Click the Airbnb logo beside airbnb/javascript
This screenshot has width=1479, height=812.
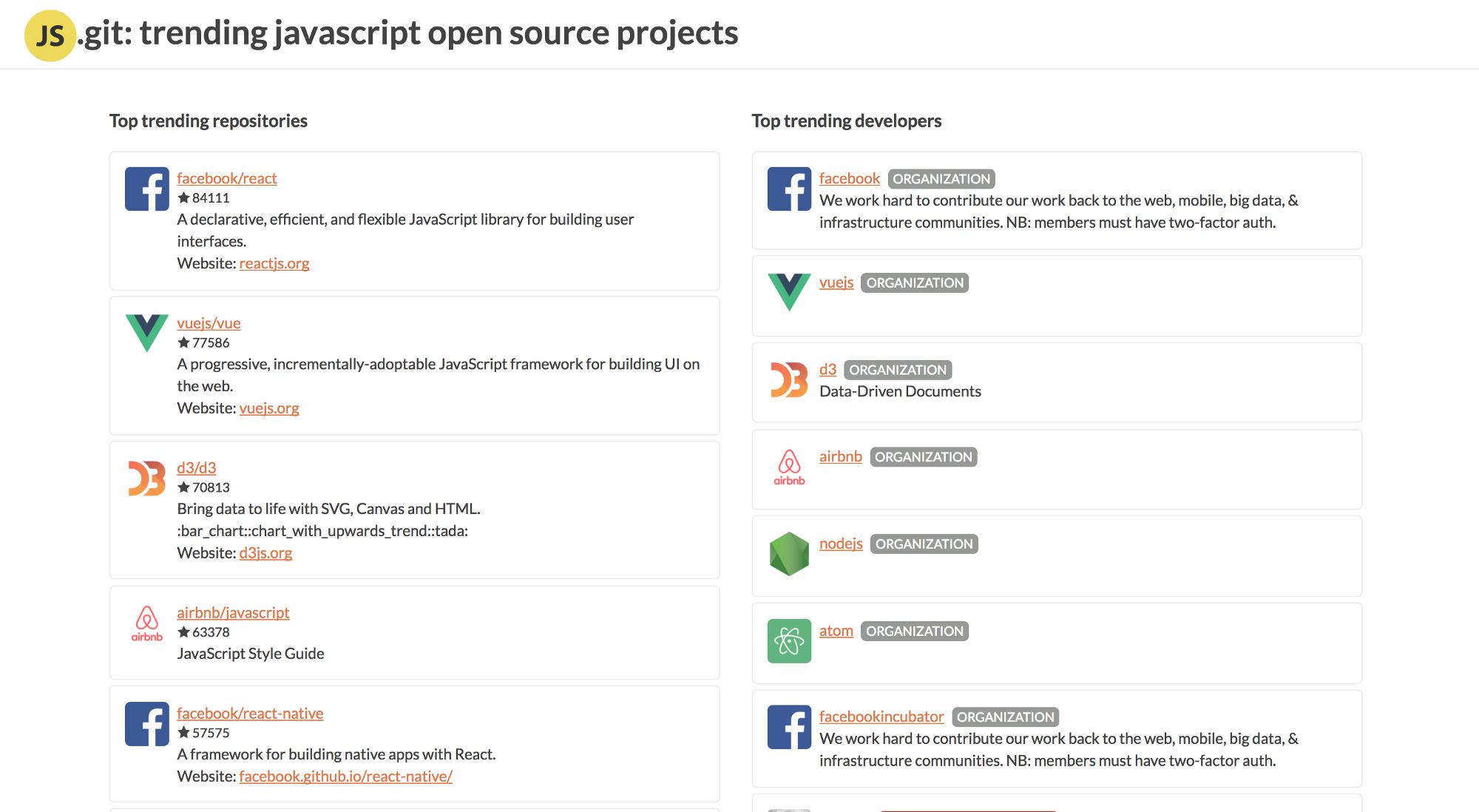click(x=146, y=623)
